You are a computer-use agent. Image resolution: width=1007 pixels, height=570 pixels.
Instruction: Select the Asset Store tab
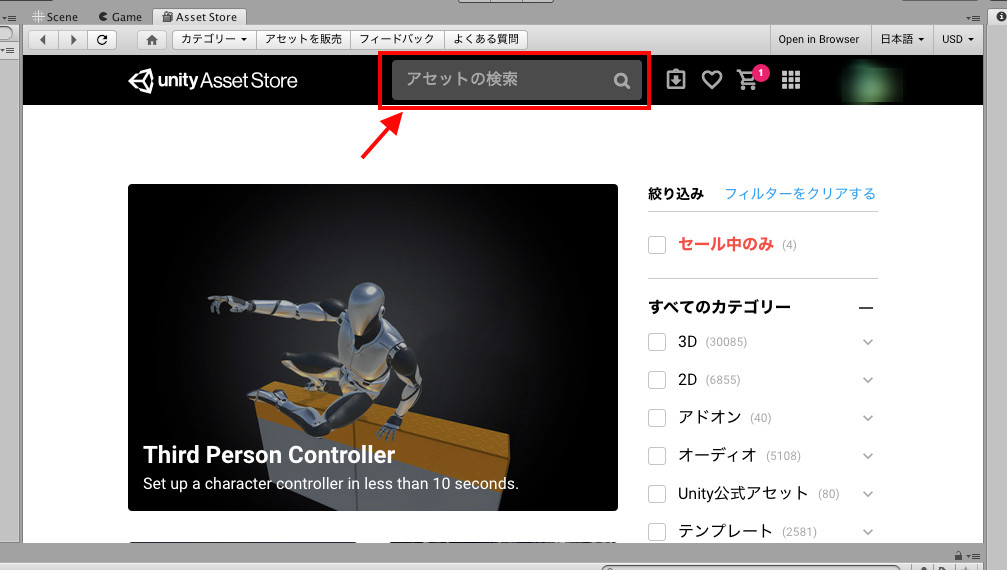[199, 17]
